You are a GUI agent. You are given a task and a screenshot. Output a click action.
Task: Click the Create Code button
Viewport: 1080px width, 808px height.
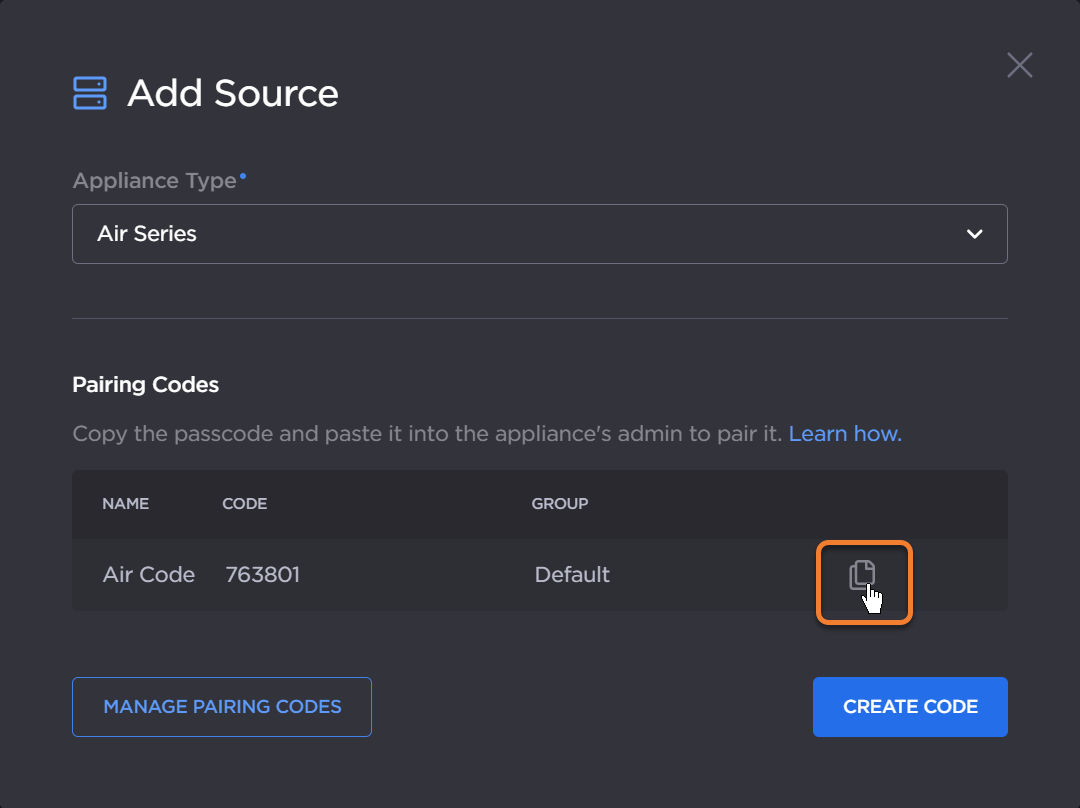pos(909,707)
